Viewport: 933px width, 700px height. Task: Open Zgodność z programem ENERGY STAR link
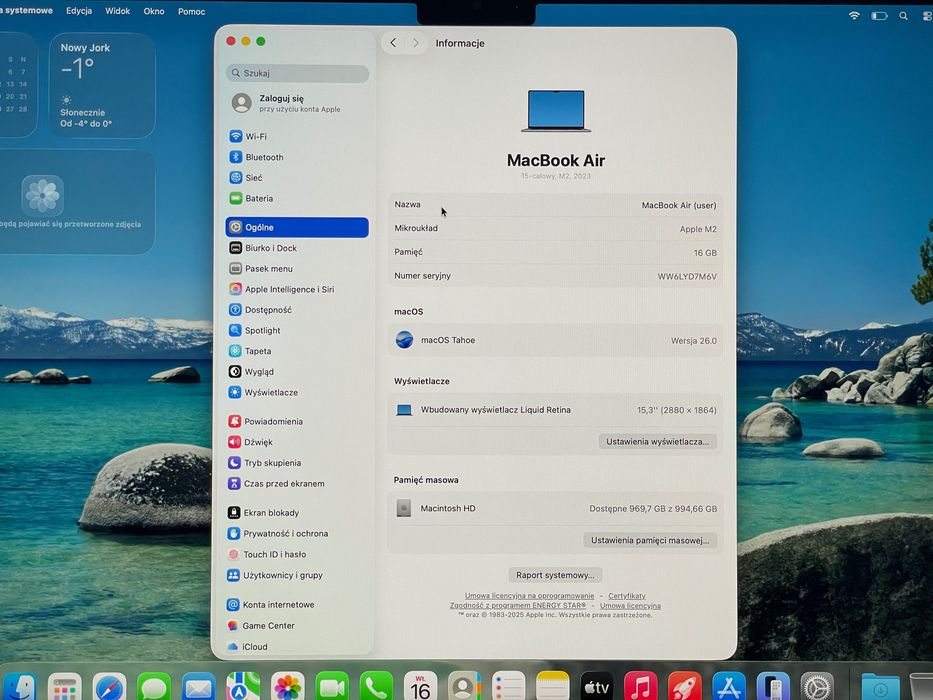pyautogui.click(x=518, y=605)
